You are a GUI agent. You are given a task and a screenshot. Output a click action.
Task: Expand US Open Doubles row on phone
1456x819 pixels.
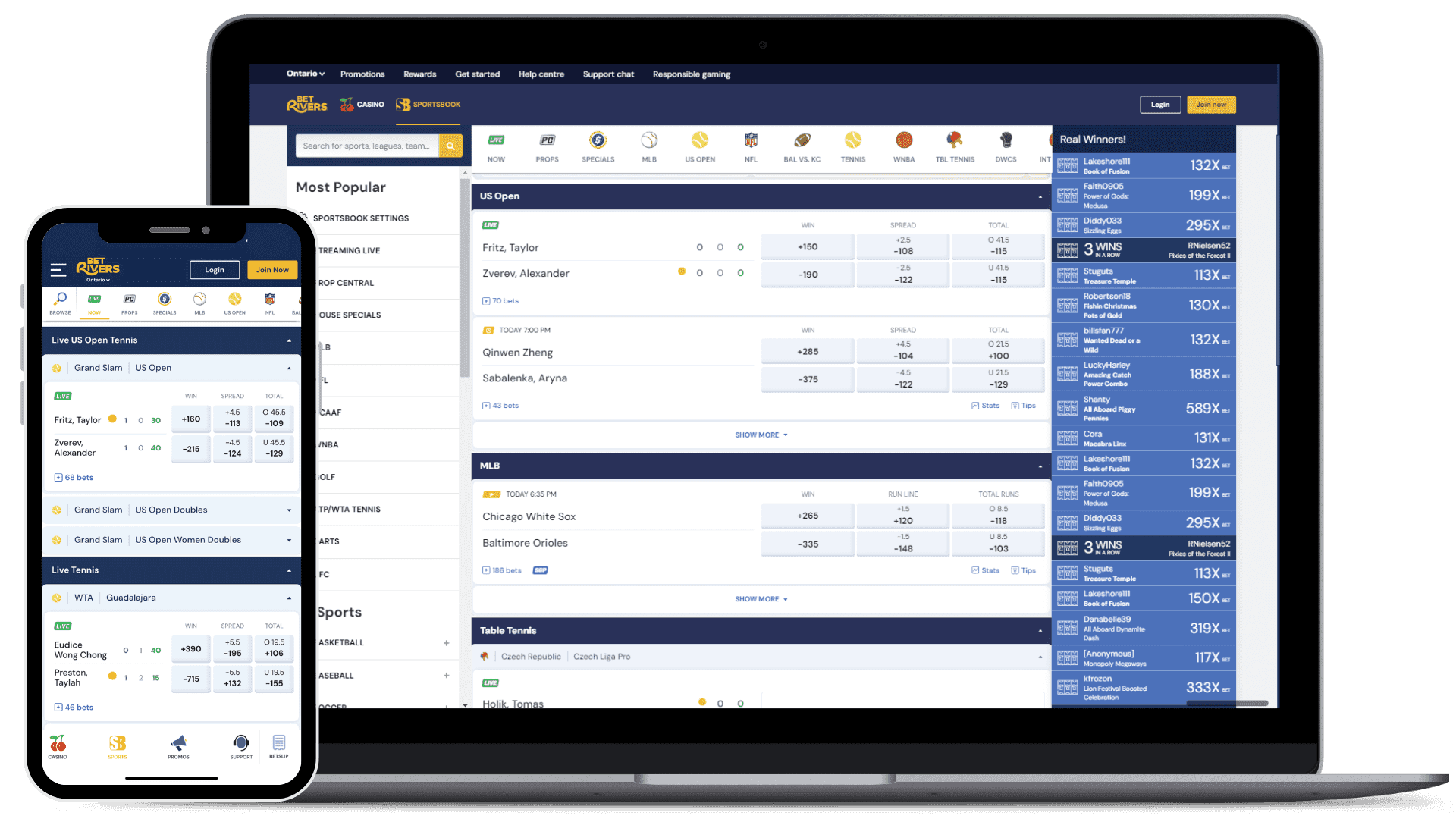pos(171,510)
